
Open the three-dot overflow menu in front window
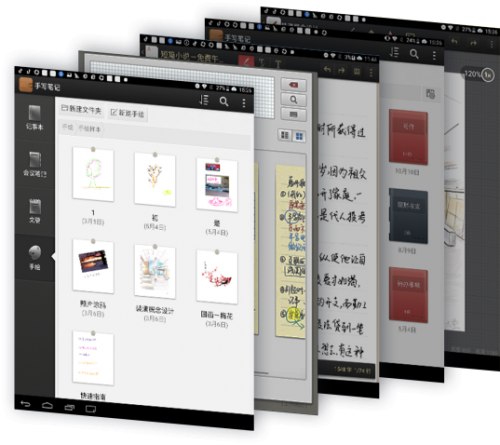[244, 103]
